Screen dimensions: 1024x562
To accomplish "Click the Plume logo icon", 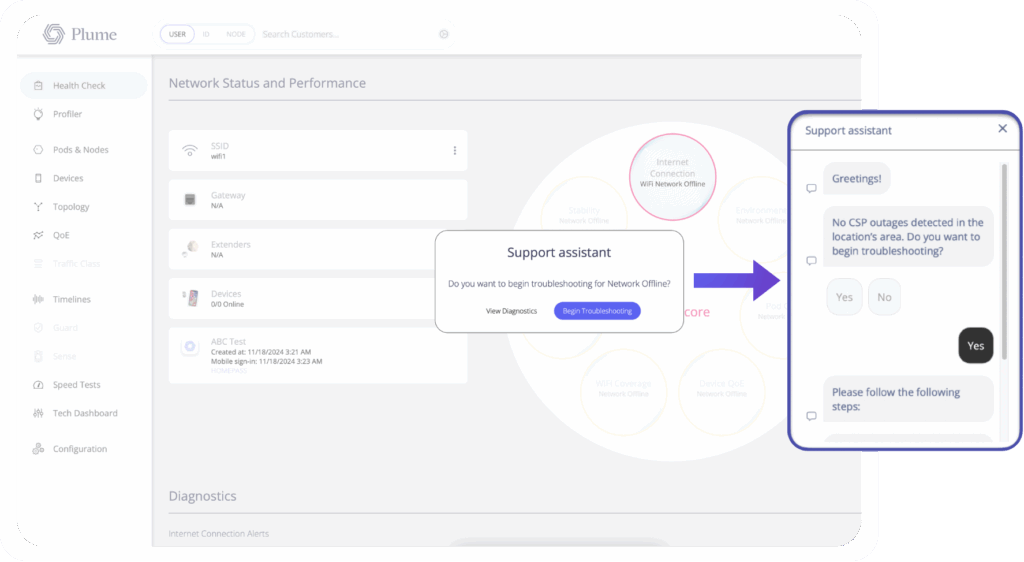I will [54, 34].
